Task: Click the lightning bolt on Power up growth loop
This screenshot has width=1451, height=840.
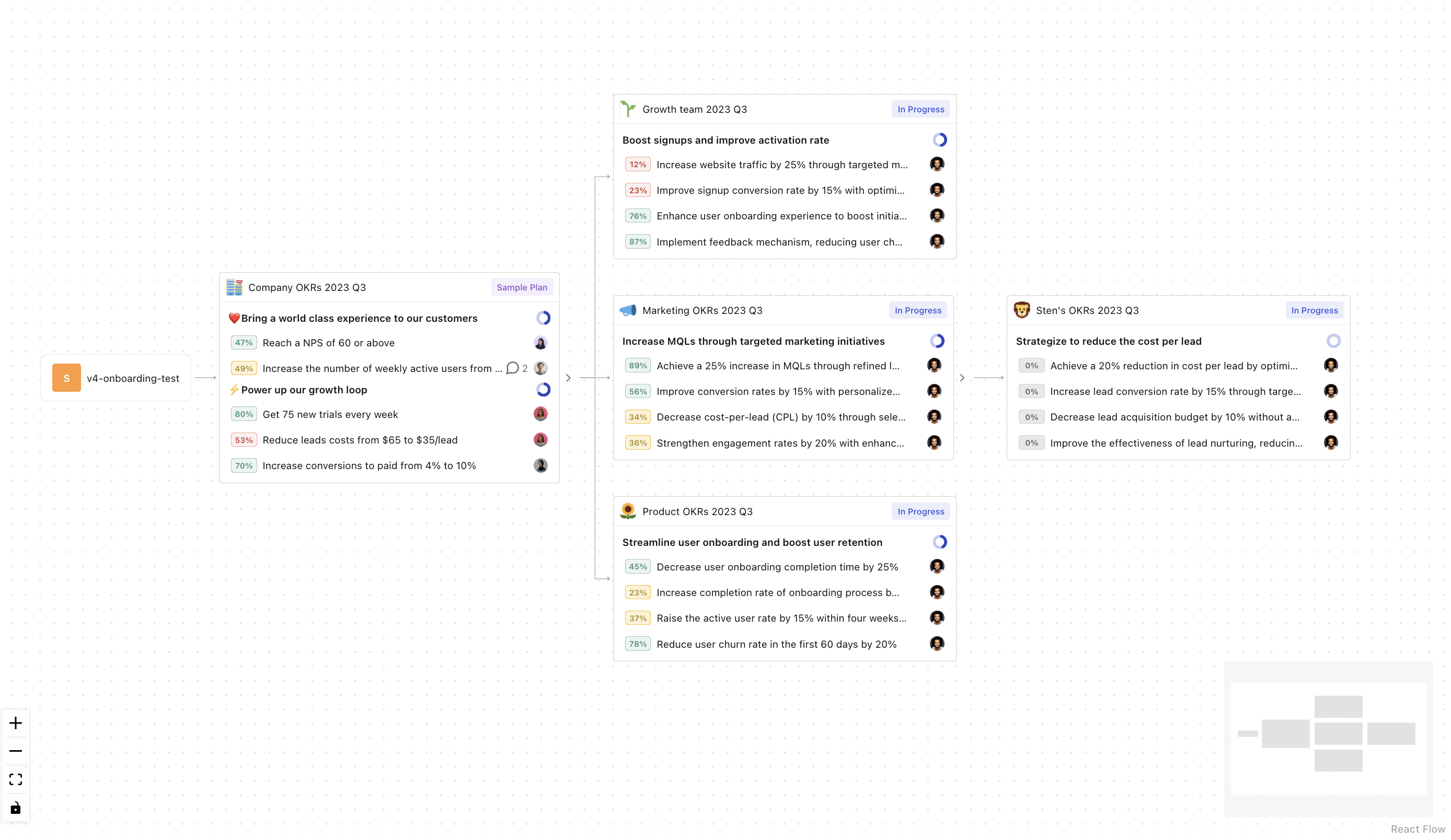Action: pyautogui.click(x=234, y=390)
